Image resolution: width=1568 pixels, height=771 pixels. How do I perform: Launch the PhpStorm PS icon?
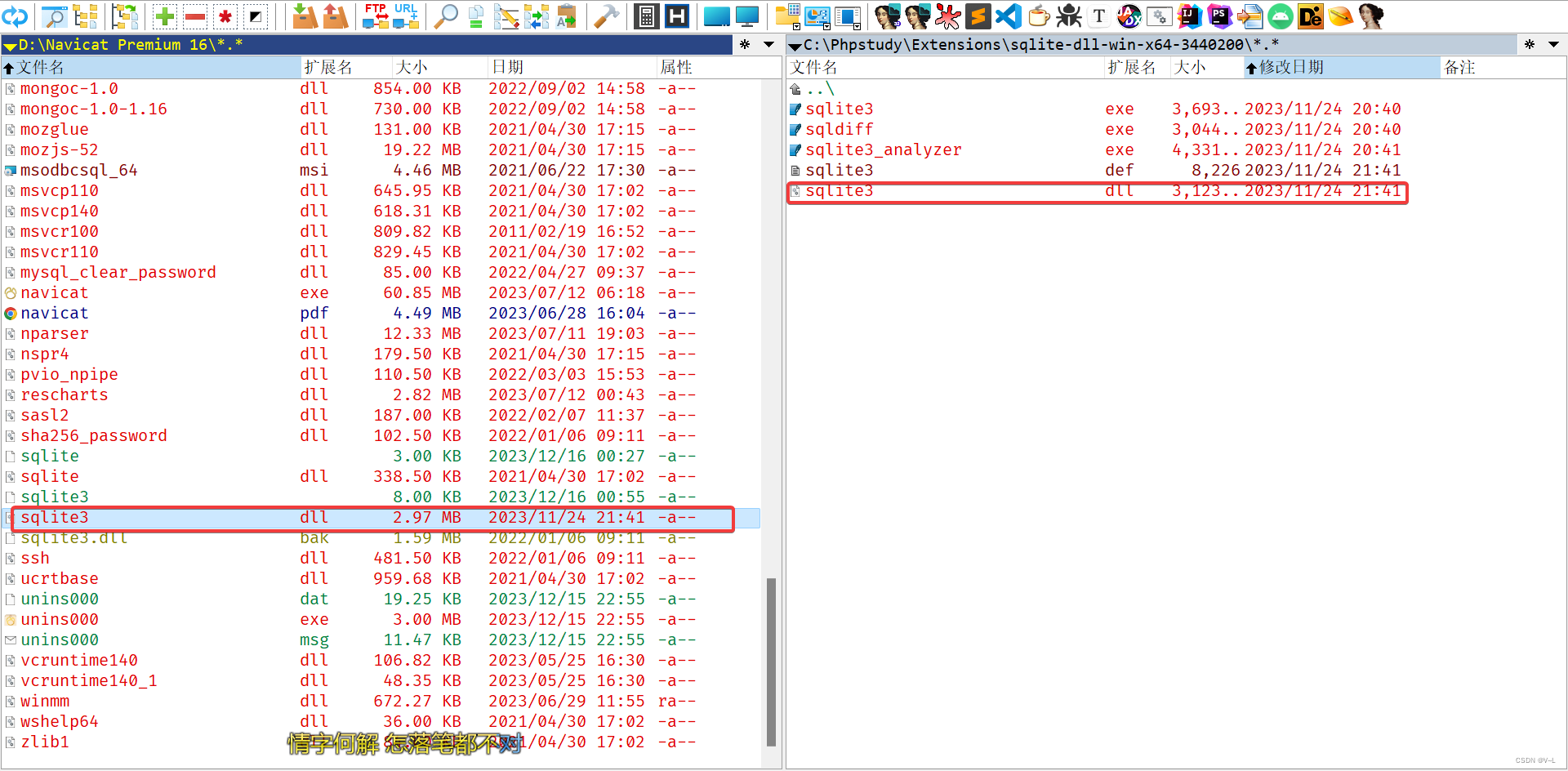tap(1220, 16)
